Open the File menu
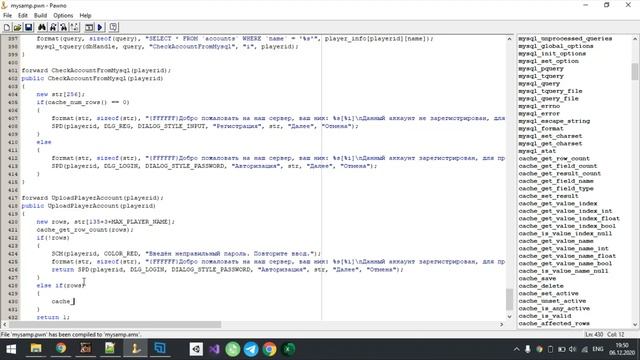Viewport: 640px width, 360px height. [x=7, y=16]
